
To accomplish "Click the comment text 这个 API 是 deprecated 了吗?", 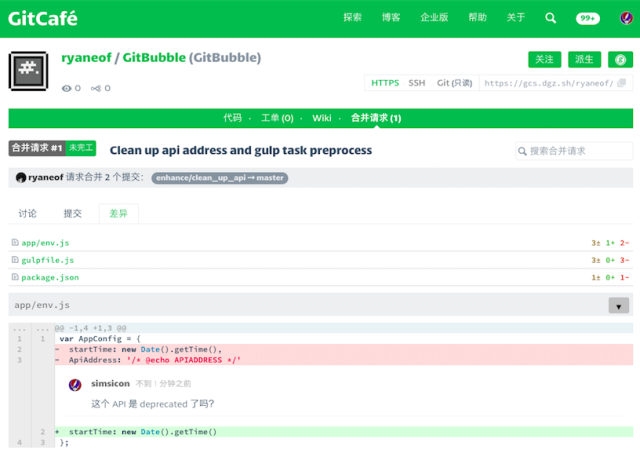I will (153, 404).
